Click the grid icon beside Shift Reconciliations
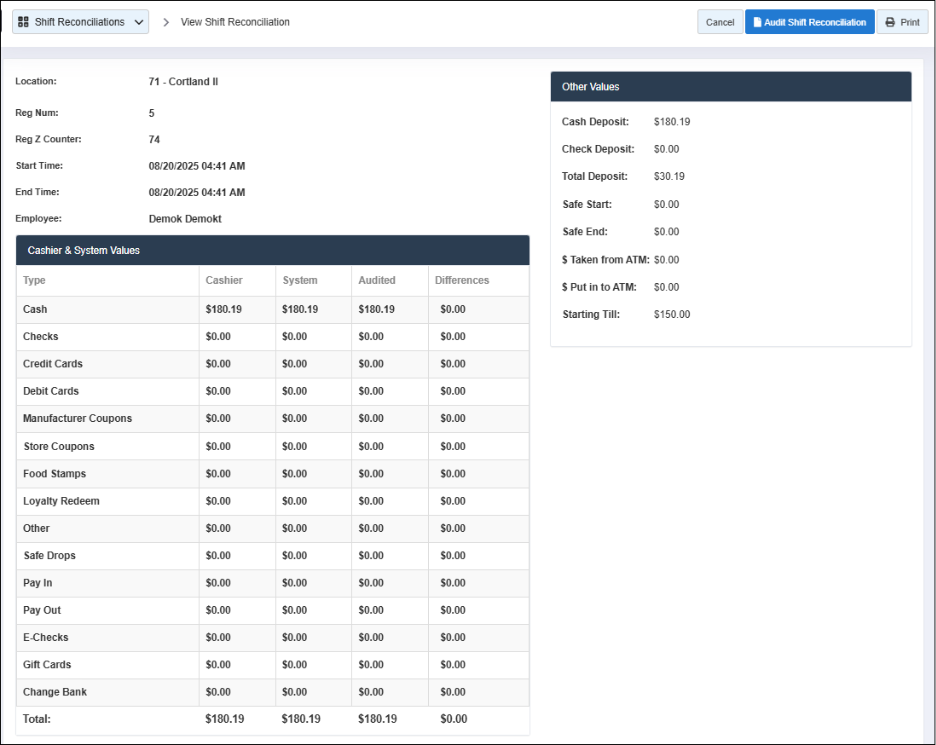 [23, 22]
